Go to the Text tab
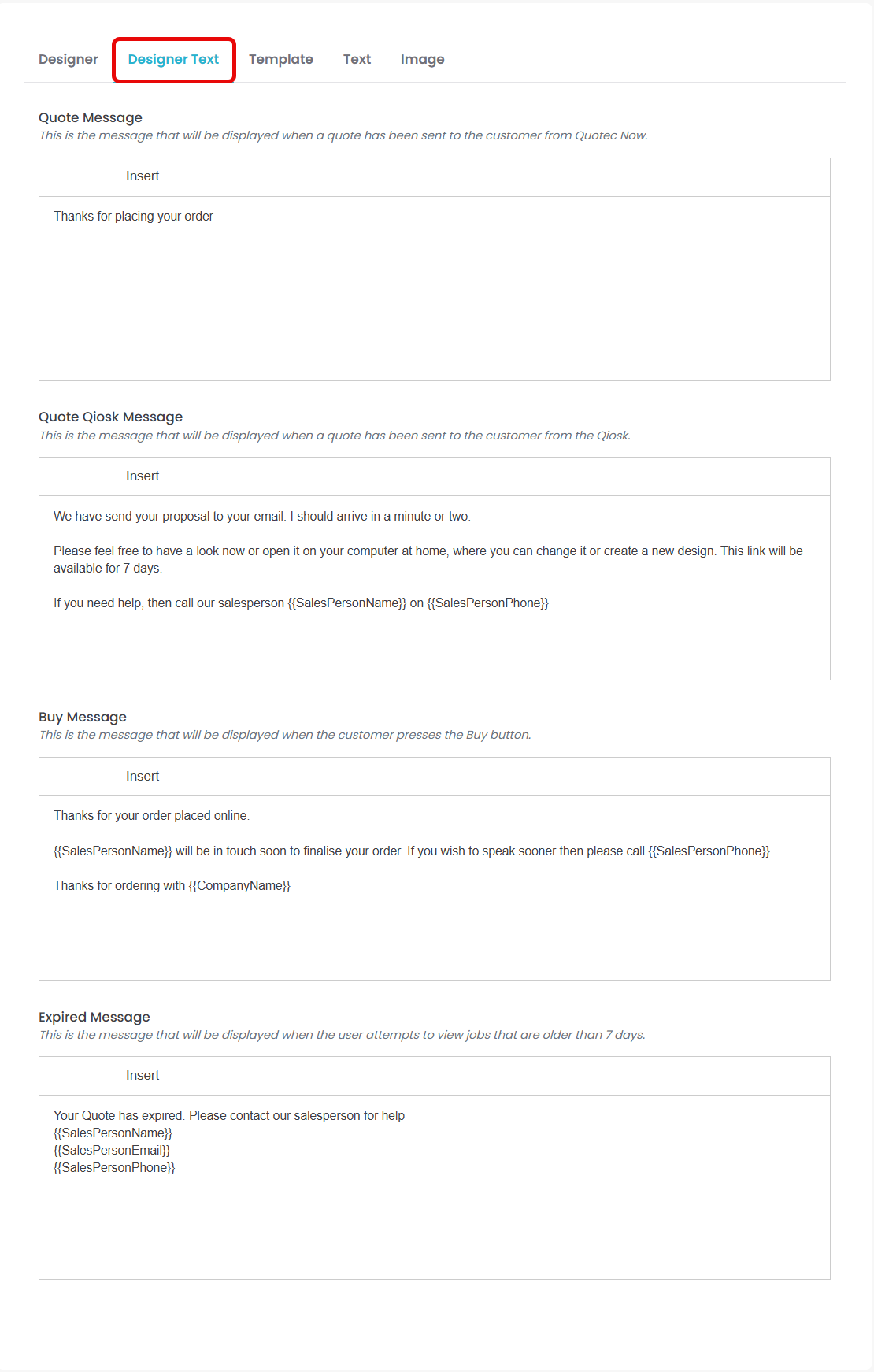Screen dimensions: 874x1372 [357, 59]
